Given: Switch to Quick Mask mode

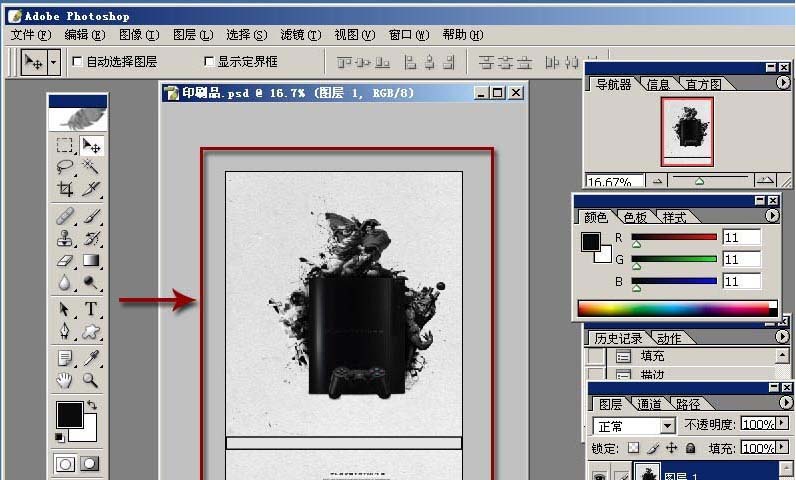Looking at the screenshot, I should click(x=89, y=464).
